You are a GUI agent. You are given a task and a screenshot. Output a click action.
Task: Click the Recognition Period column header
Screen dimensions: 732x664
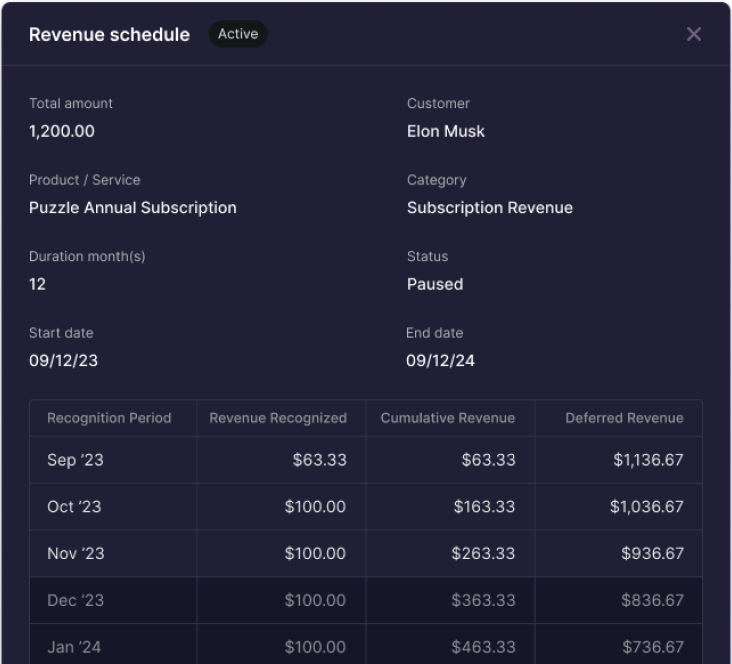(109, 418)
